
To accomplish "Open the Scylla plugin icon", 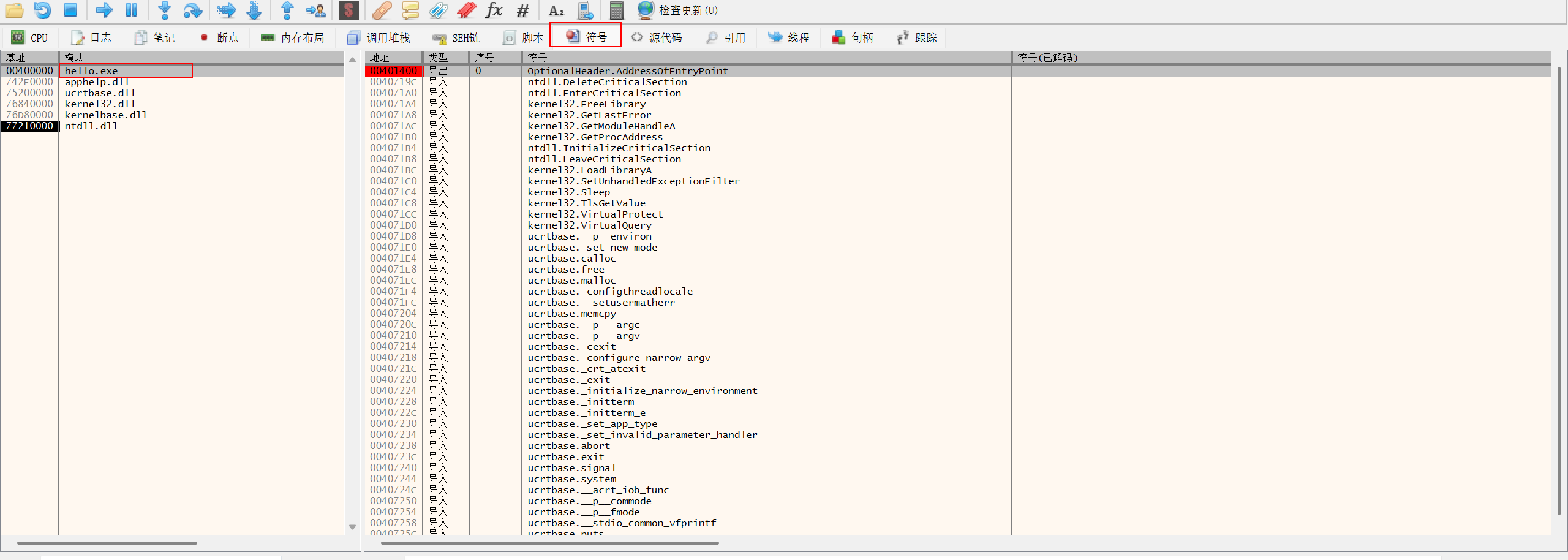I will click(x=349, y=10).
